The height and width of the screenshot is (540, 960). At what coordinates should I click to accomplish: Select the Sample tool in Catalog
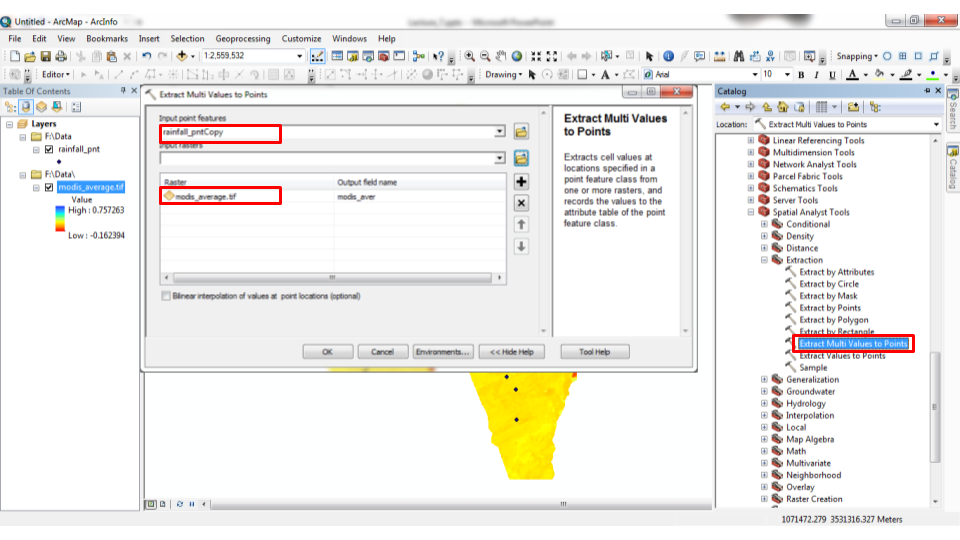click(813, 368)
